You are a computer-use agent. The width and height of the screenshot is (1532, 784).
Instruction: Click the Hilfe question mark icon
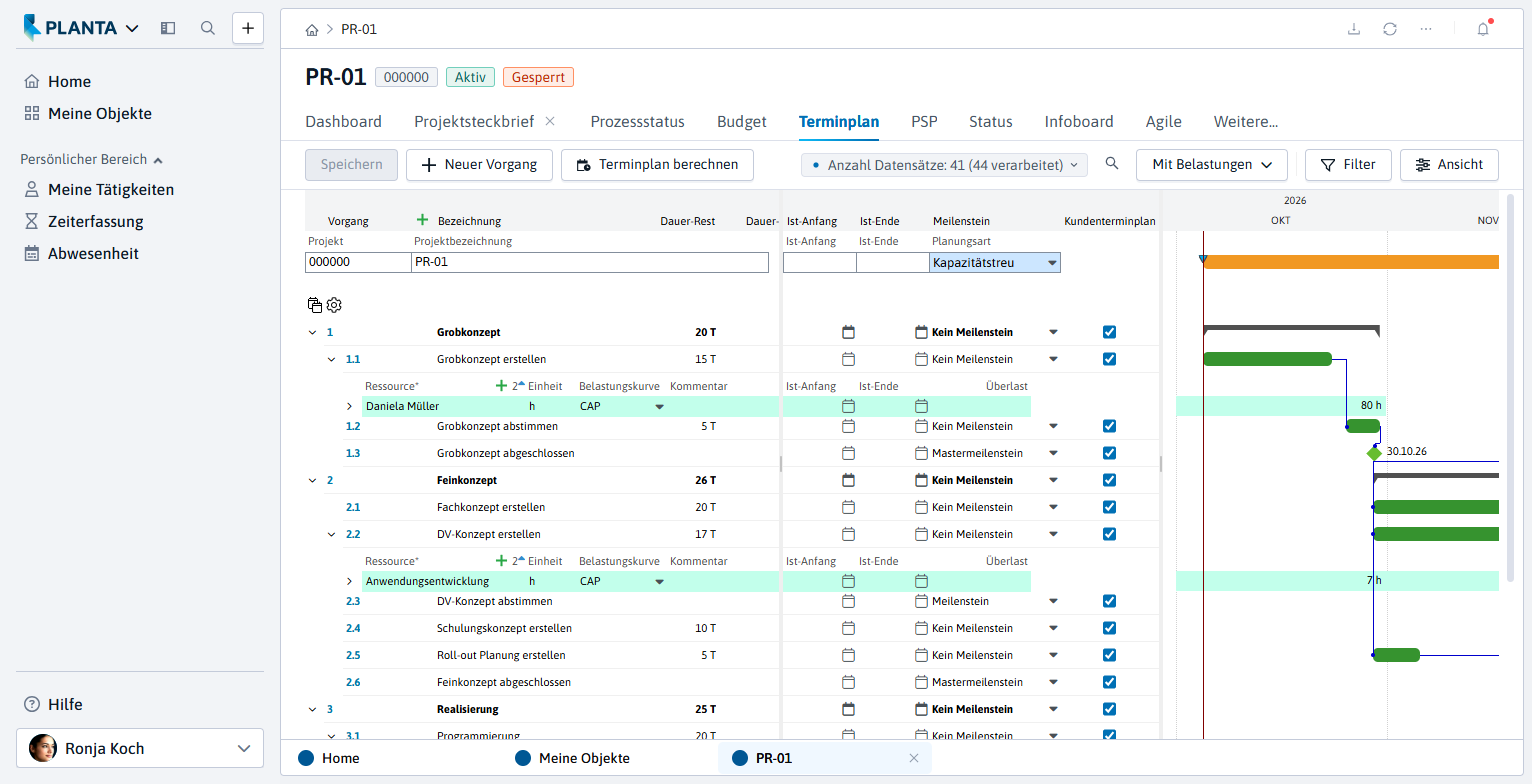click(x=32, y=704)
